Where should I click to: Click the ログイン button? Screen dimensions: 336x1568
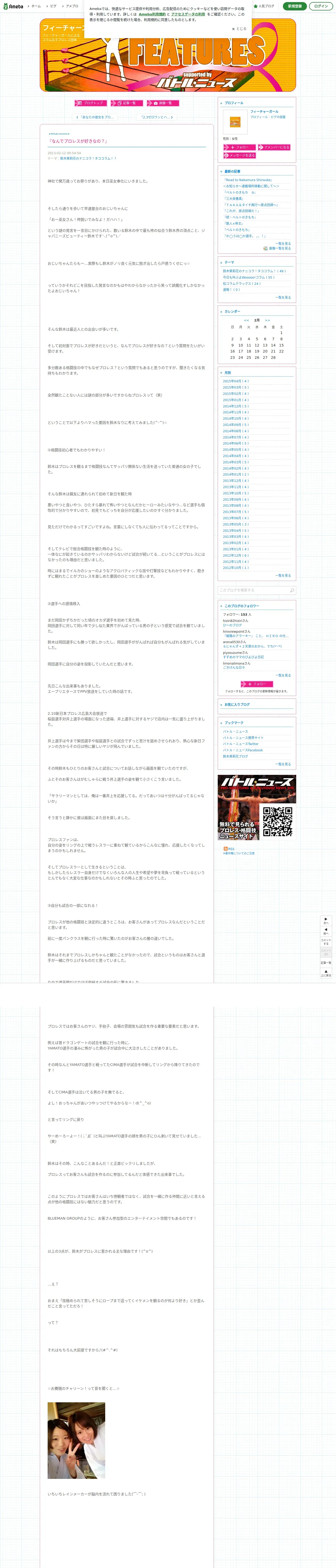point(321,6)
